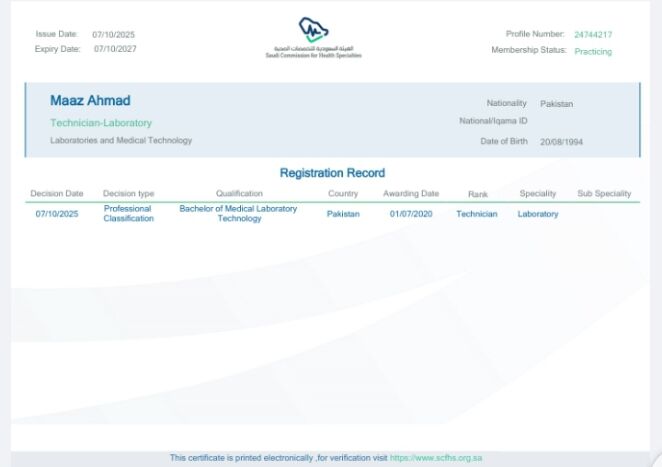The height and width of the screenshot is (467, 662).
Task: Select the profile number 24744217
Action: pyautogui.click(x=593, y=35)
